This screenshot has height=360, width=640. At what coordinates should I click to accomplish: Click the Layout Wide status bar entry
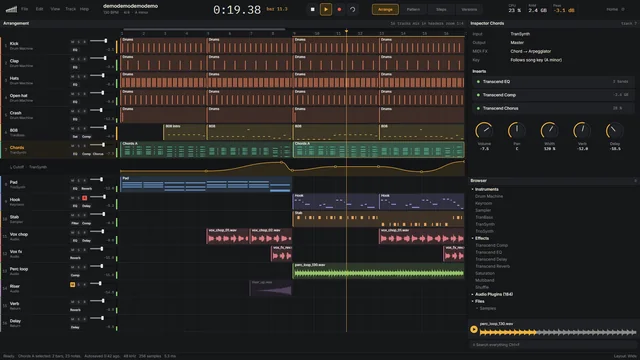[625, 356]
